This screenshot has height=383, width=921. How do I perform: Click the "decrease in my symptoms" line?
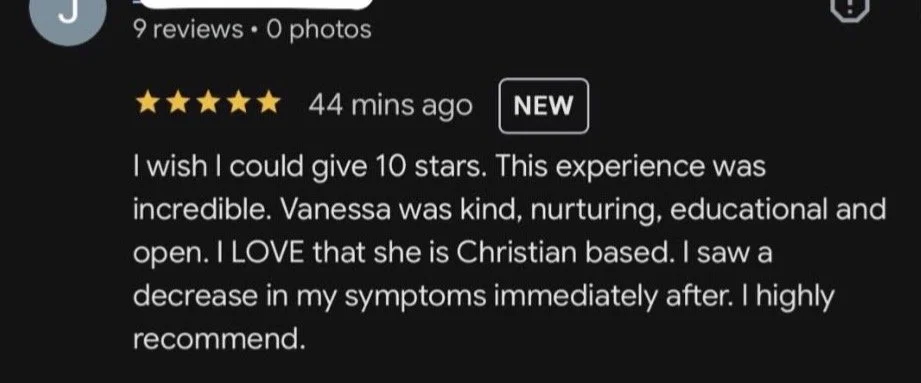pos(310,298)
